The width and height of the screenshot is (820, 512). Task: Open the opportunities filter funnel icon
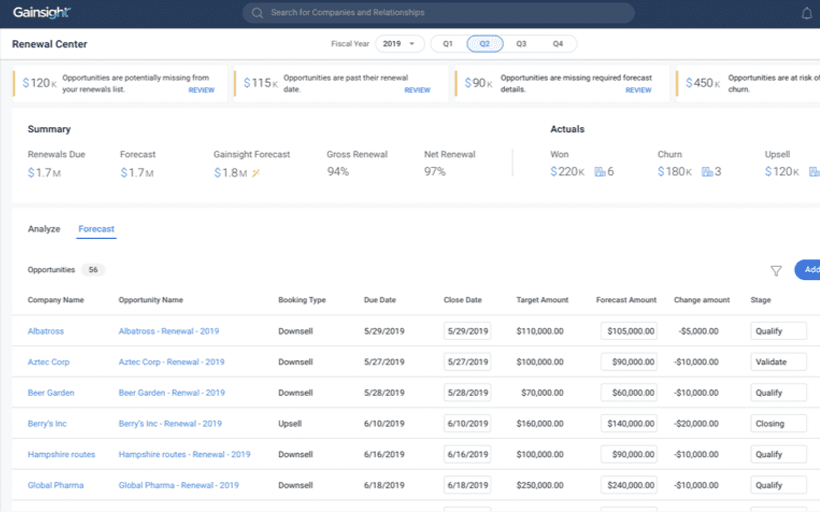click(x=776, y=270)
